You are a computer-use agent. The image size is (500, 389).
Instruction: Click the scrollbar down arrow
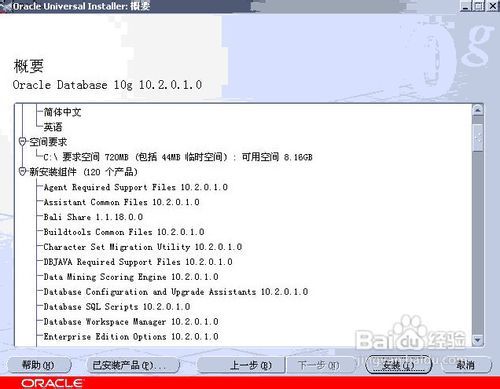tap(478, 340)
